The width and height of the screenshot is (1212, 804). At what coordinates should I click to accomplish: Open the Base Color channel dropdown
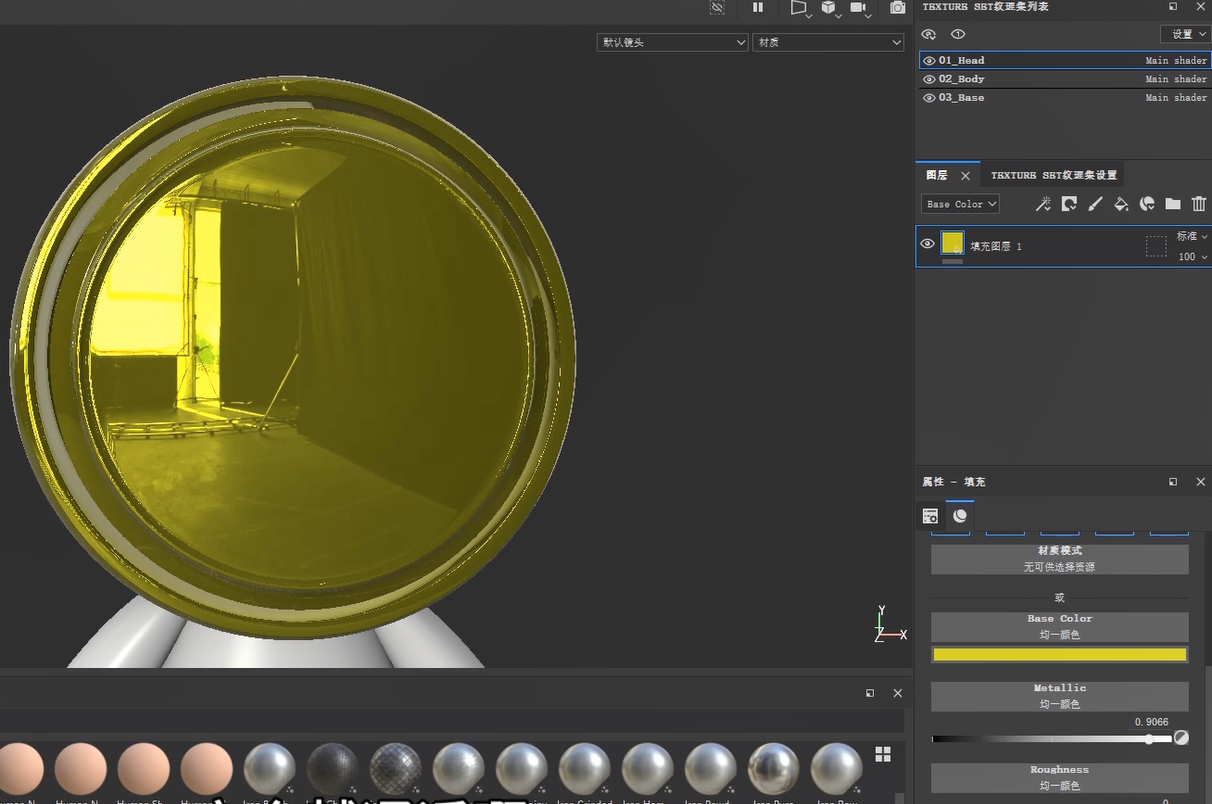click(x=960, y=204)
